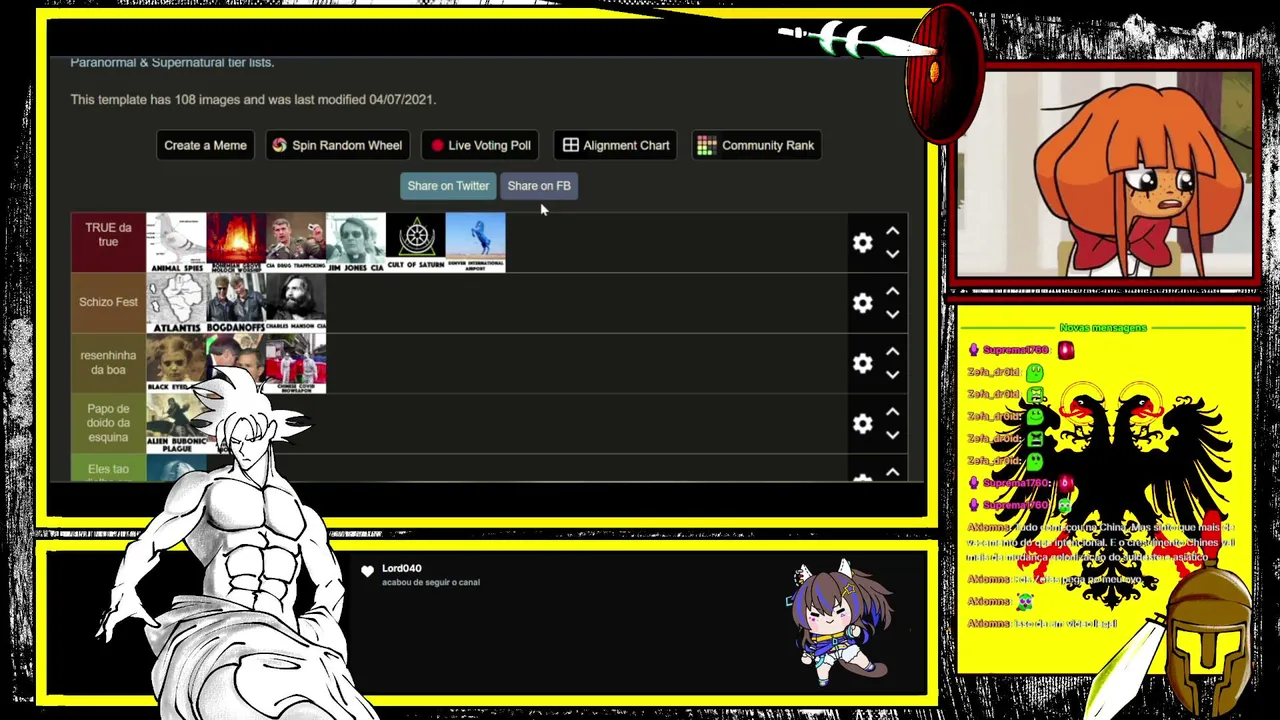Select the Black Eyed image

[174, 362]
